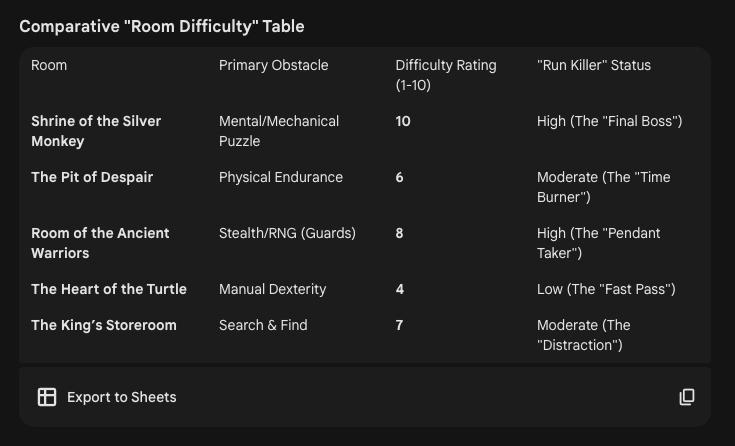Click the copy table icon

pyautogui.click(x=687, y=397)
